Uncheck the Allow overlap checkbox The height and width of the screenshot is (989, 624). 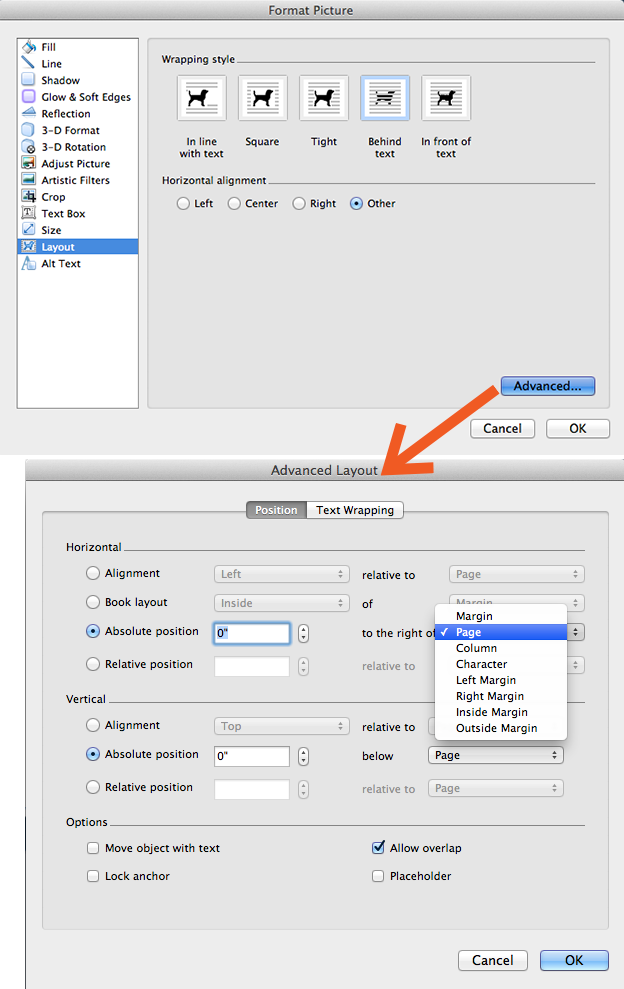coord(378,848)
